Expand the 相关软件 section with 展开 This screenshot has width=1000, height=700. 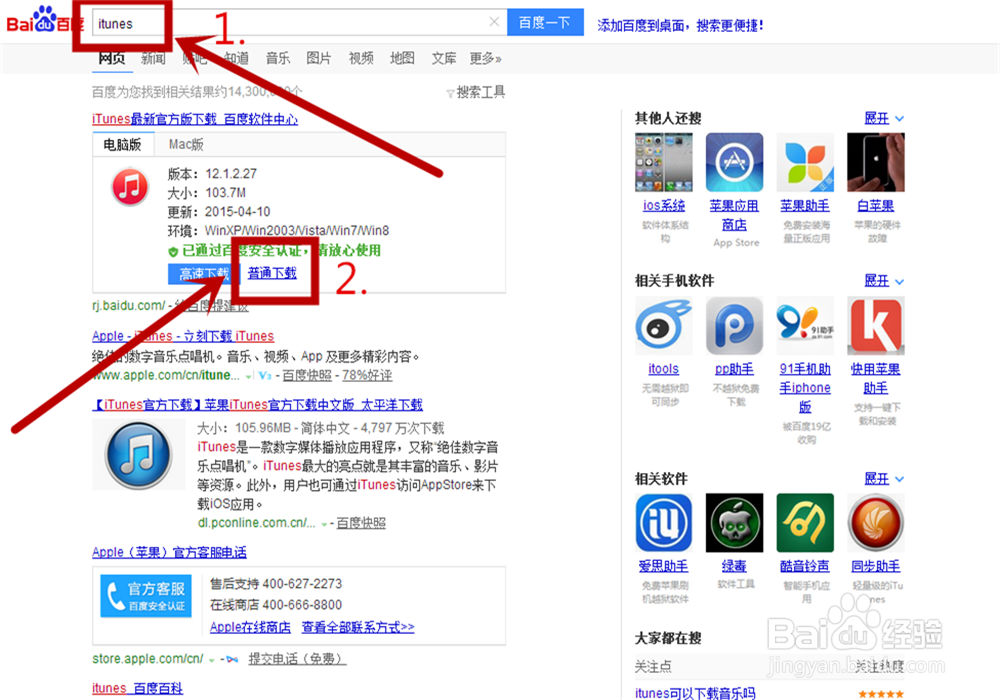coord(883,478)
